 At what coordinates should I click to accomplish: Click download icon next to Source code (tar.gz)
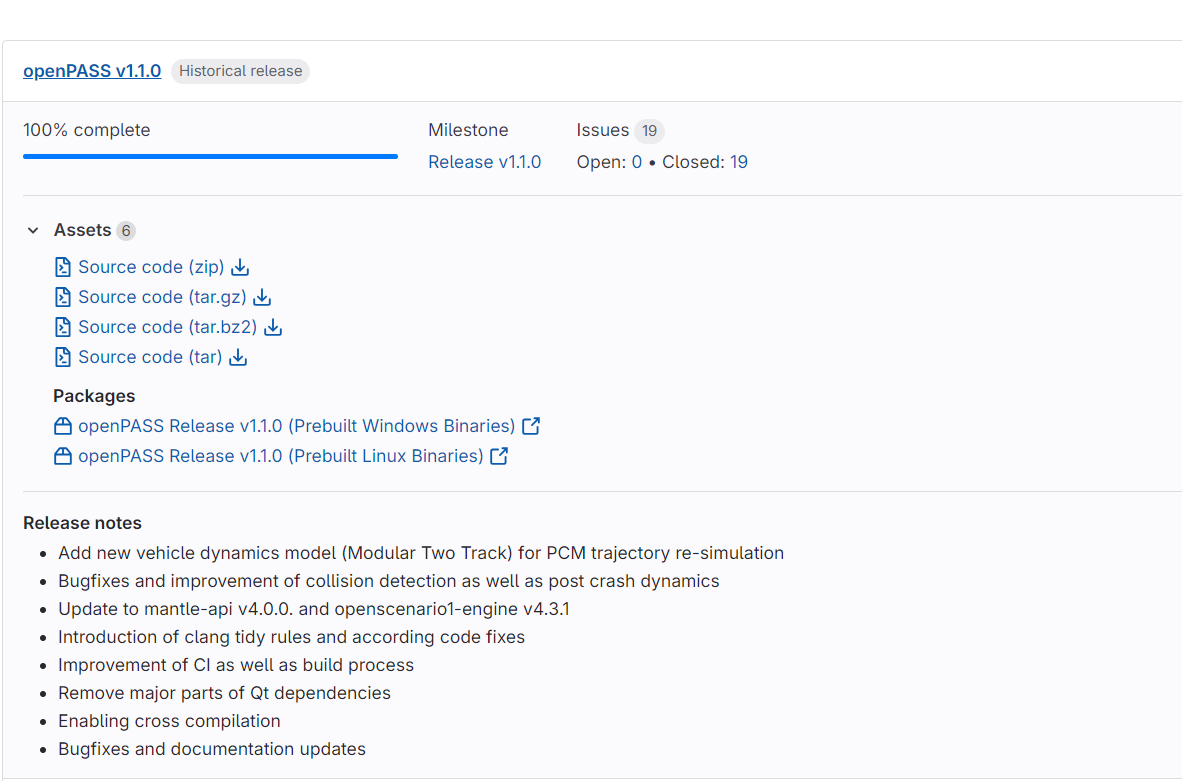click(x=262, y=297)
